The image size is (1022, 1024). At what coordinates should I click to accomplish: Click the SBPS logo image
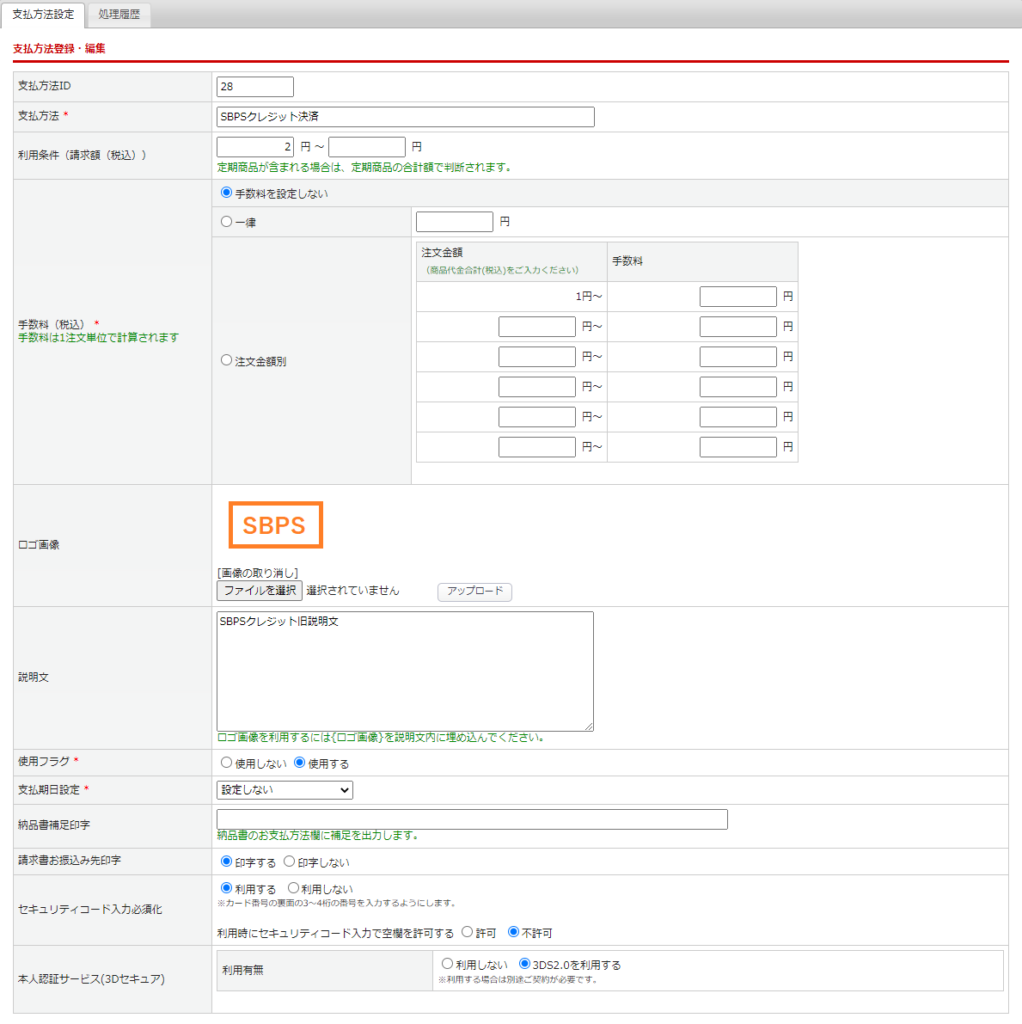click(275, 525)
